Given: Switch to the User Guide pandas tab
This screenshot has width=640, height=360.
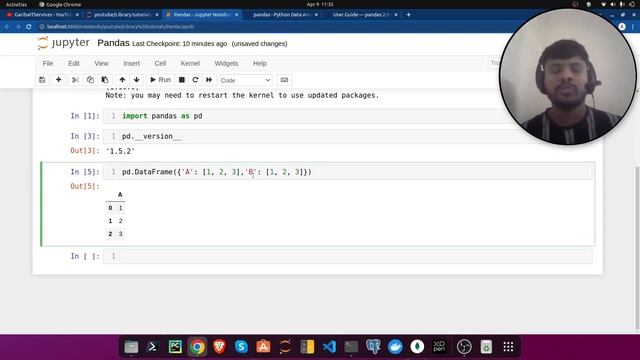Looking at the screenshot, I should (x=361, y=15).
